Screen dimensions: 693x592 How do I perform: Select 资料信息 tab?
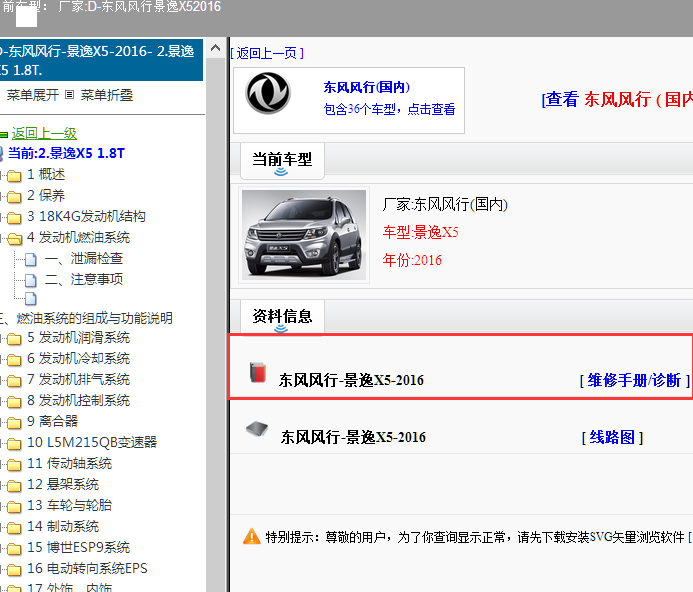(282, 317)
